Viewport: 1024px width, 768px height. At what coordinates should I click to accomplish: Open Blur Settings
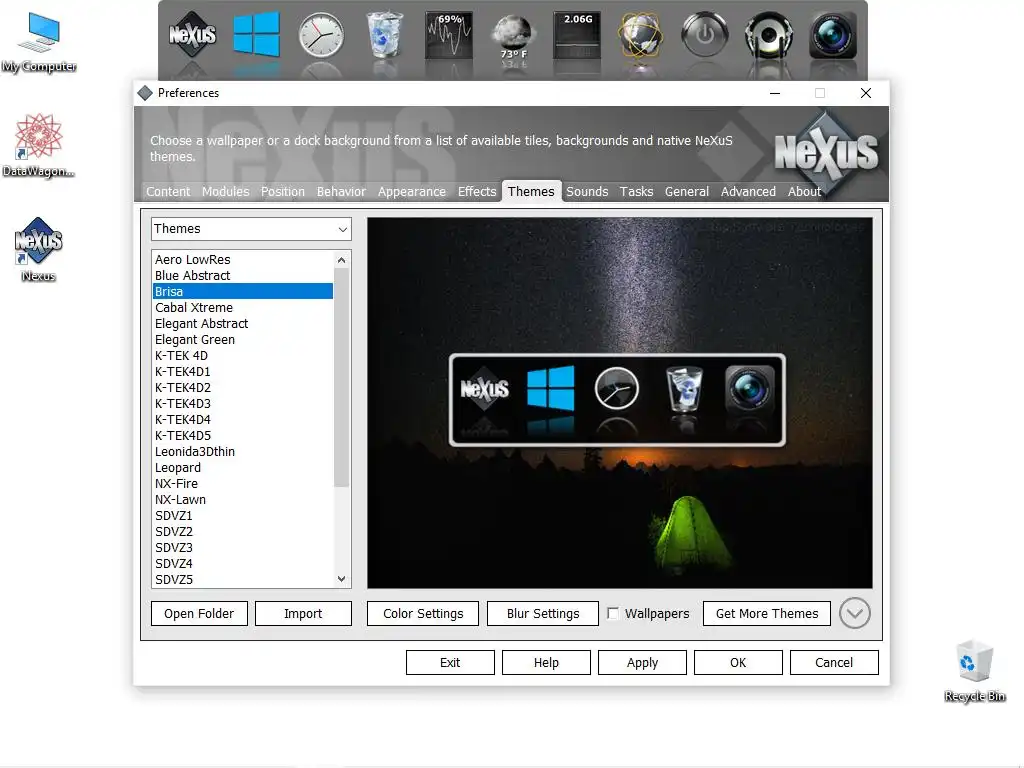pyautogui.click(x=543, y=613)
